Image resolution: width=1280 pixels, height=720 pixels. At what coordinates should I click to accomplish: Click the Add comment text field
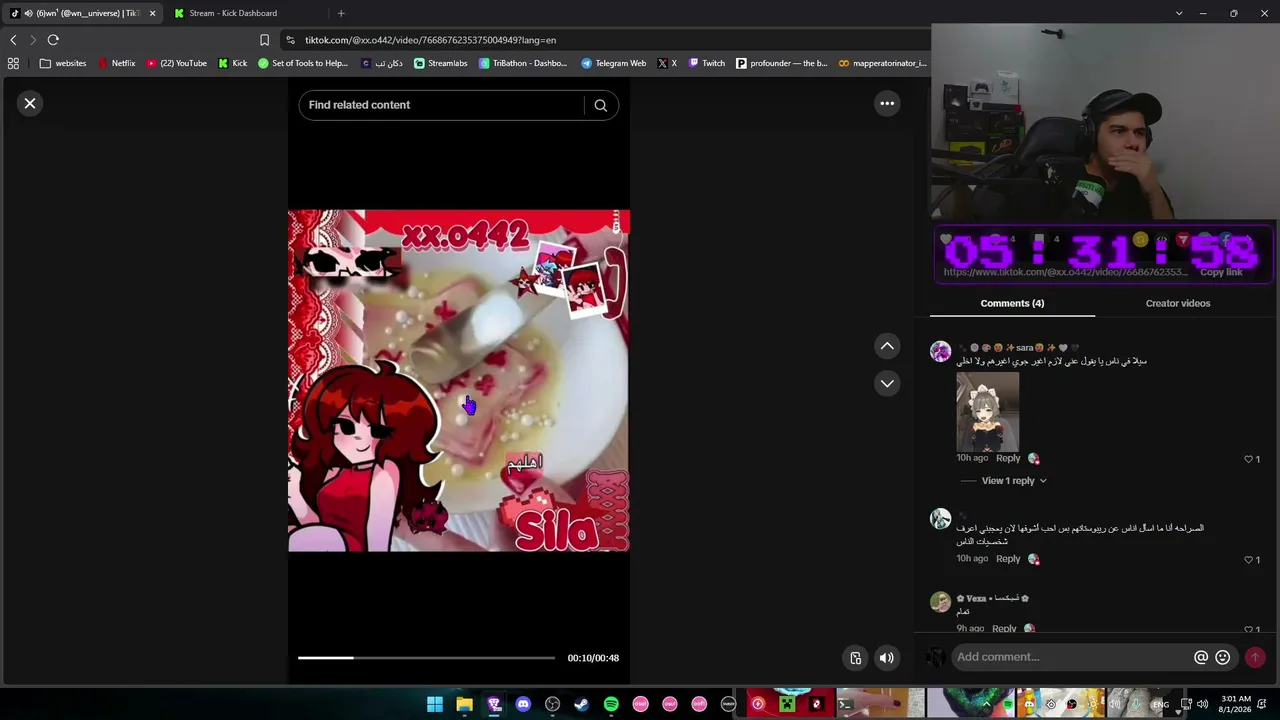coord(1070,657)
